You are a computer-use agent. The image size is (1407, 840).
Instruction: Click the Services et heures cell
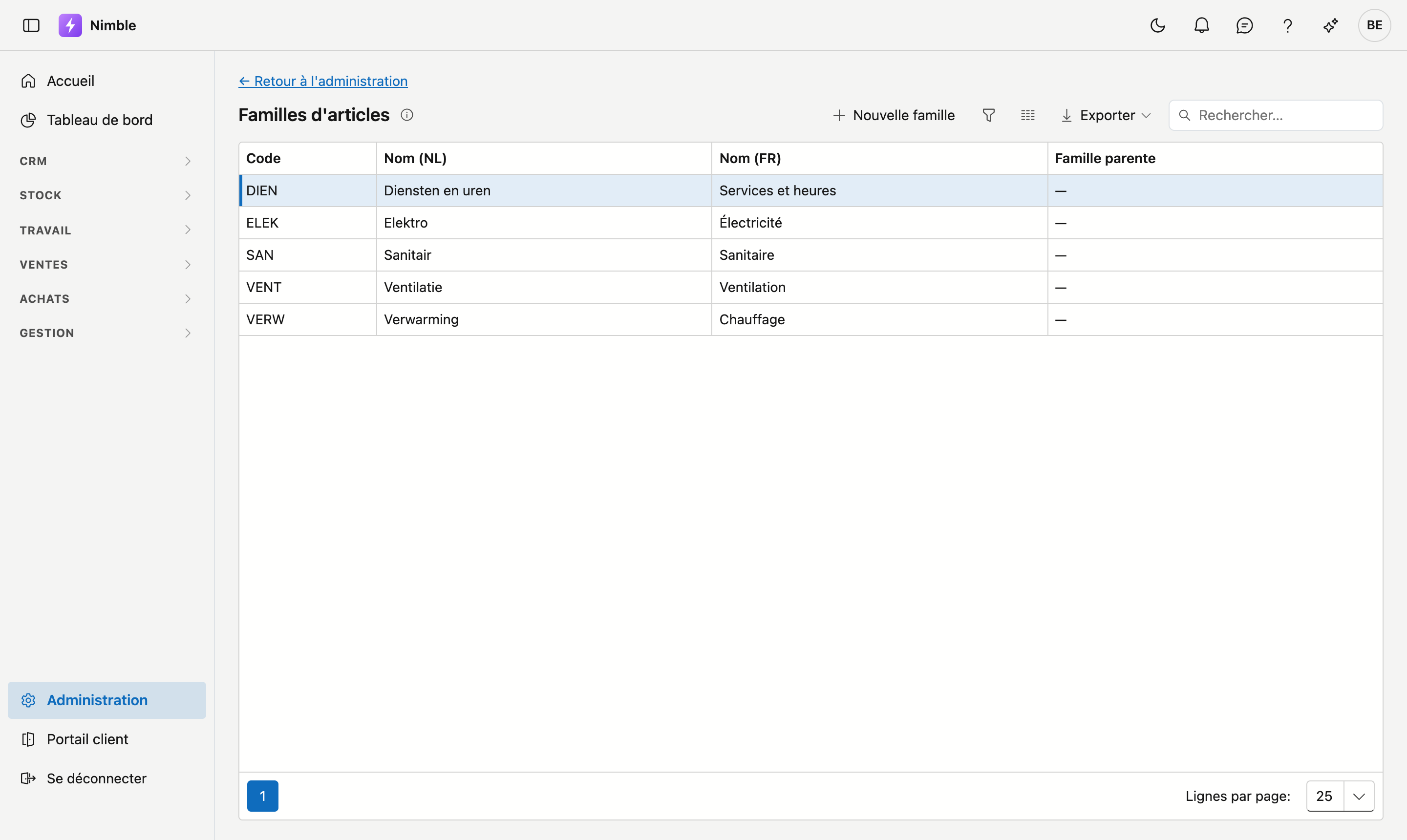[x=880, y=191]
